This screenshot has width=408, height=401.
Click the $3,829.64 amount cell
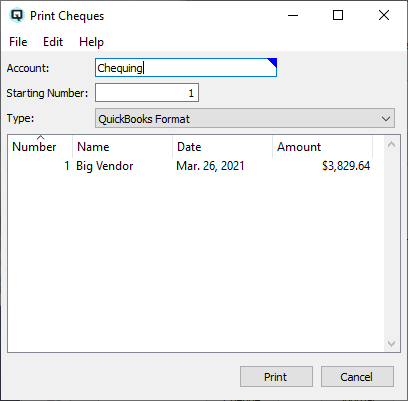346,166
